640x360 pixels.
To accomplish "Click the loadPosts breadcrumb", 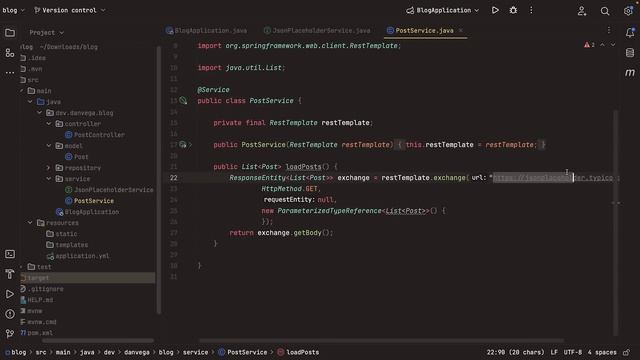I will 298,352.
